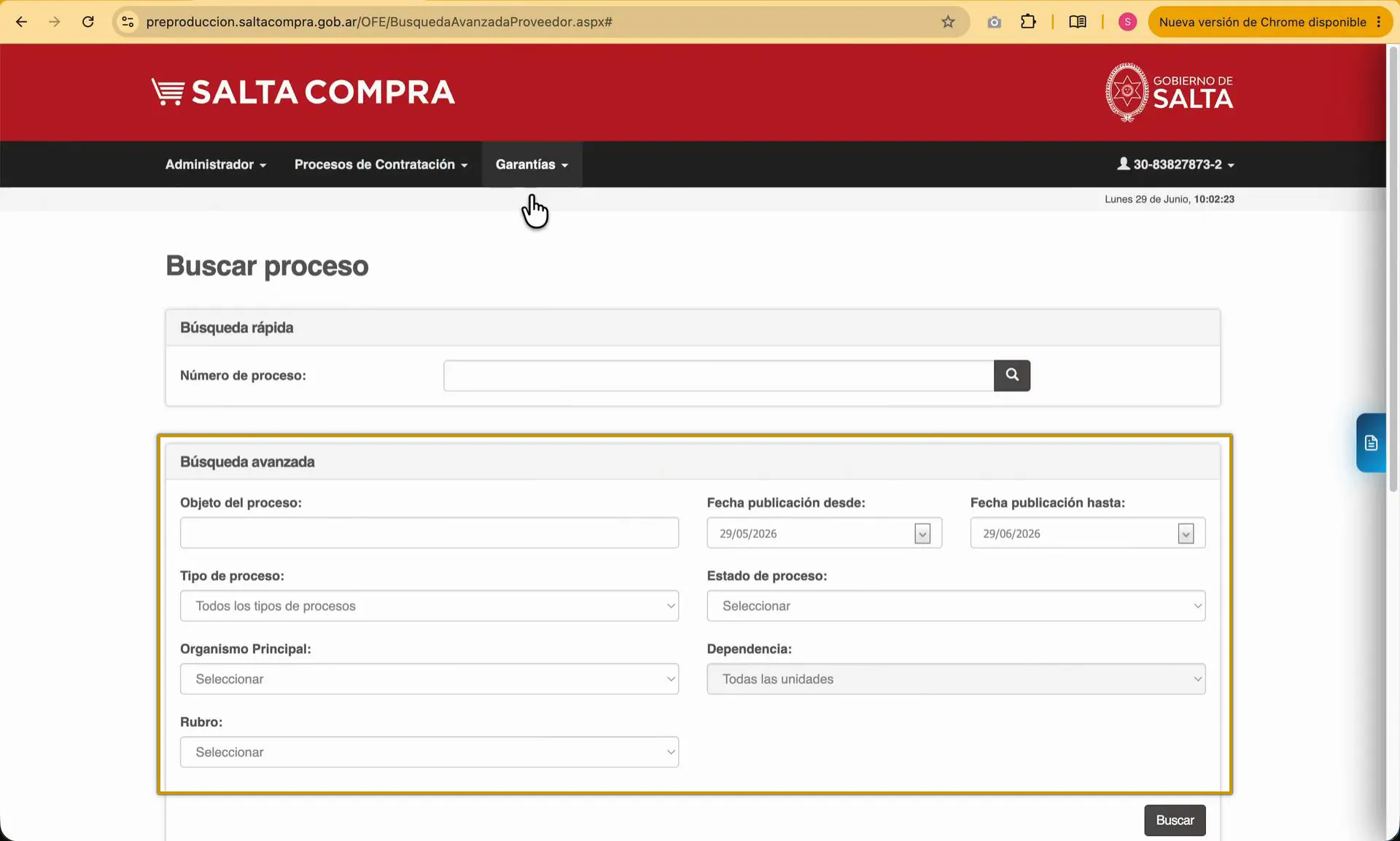Open user account menu 30-83827873-2
Image resolution: width=1400 pixels, height=841 pixels.
point(1175,165)
